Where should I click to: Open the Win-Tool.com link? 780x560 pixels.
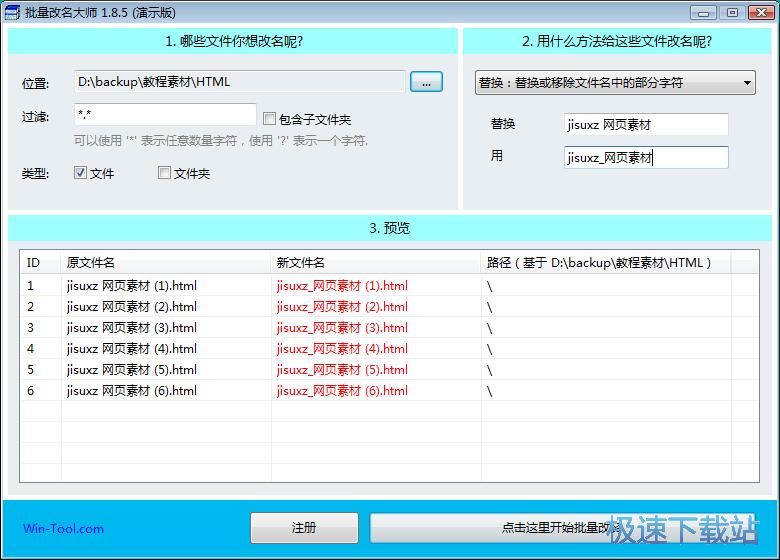(x=64, y=529)
